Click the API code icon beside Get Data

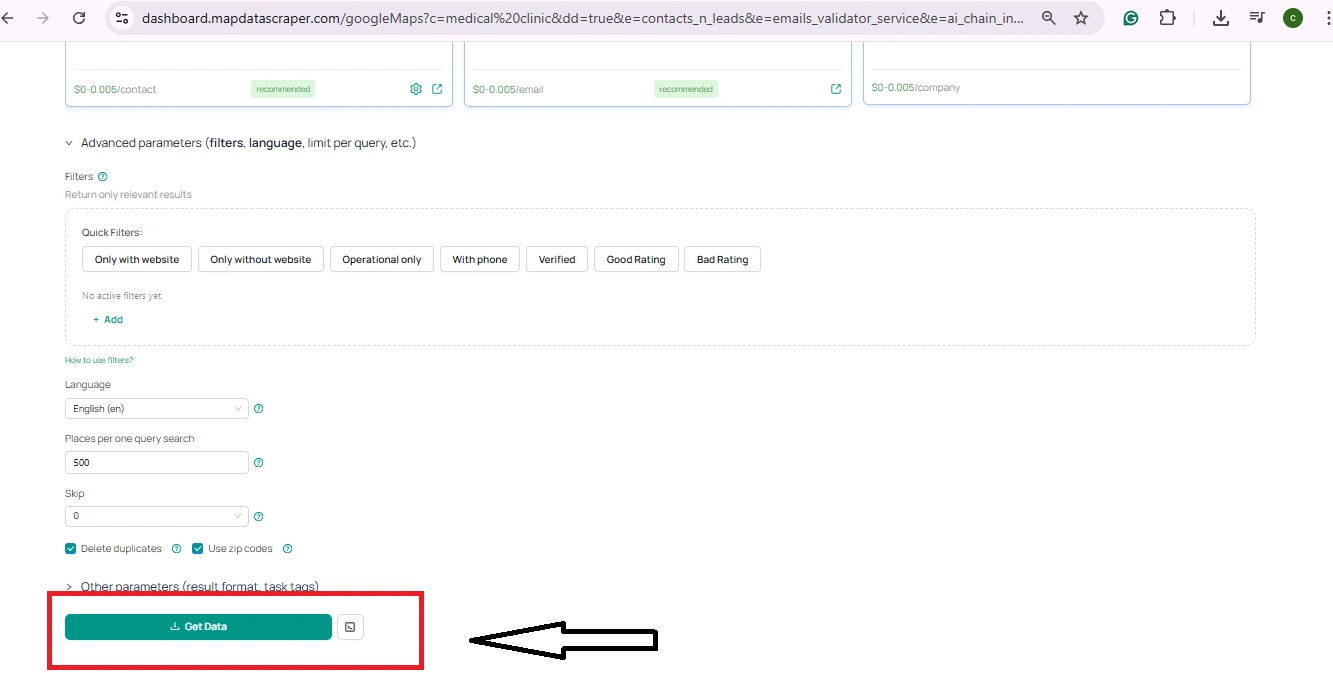click(350, 627)
